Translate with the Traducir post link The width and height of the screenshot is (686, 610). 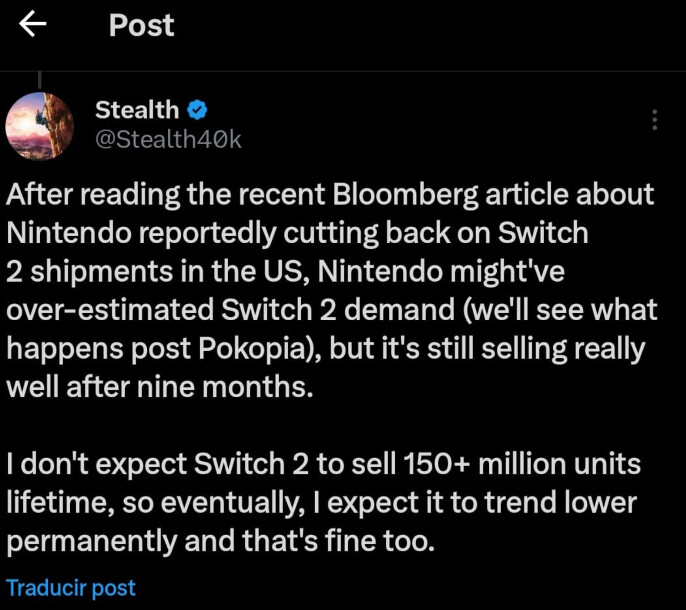coord(71,587)
